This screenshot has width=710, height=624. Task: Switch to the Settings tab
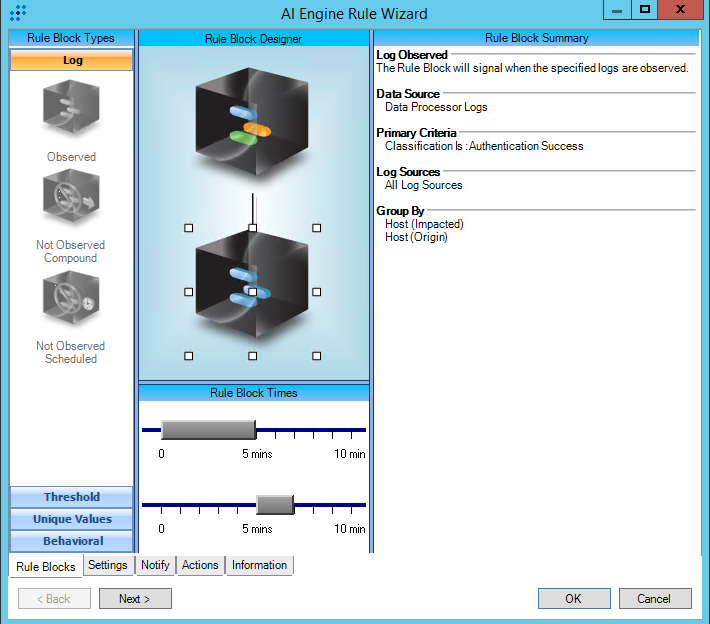(x=107, y=565)
